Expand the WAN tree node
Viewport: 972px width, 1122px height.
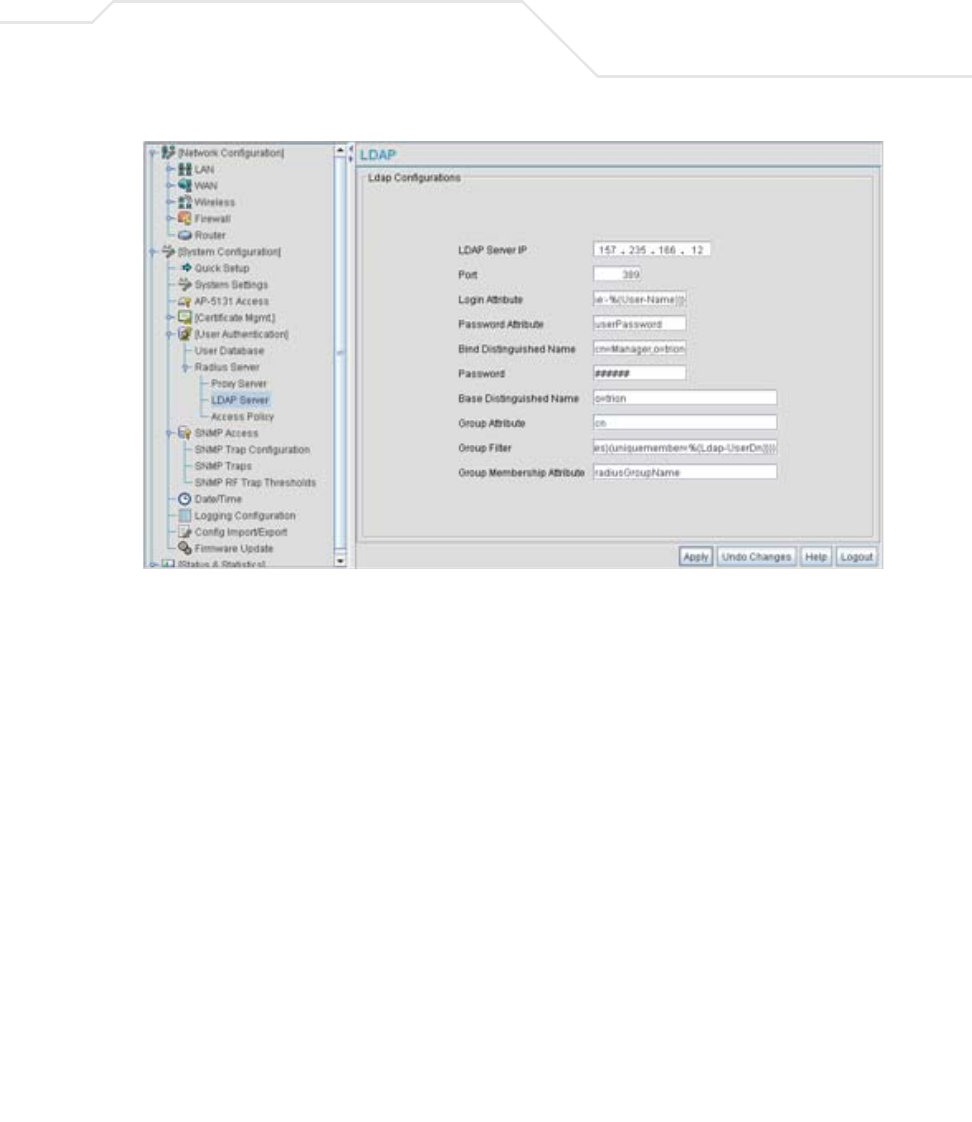pyautogui.click(x=170, y=185)
